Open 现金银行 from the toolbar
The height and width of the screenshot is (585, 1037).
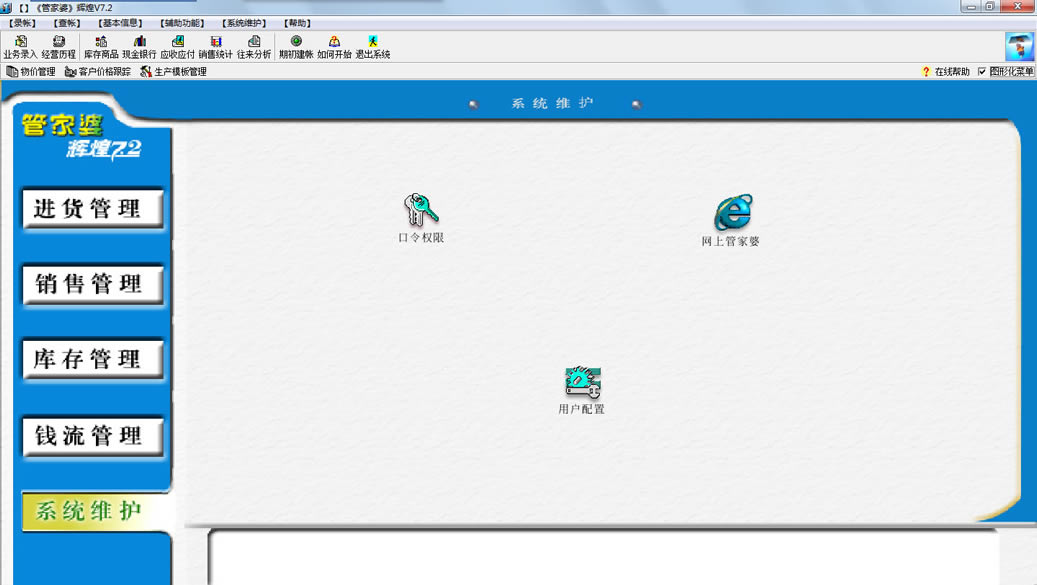pyautogui.click(x=139, y=46)
